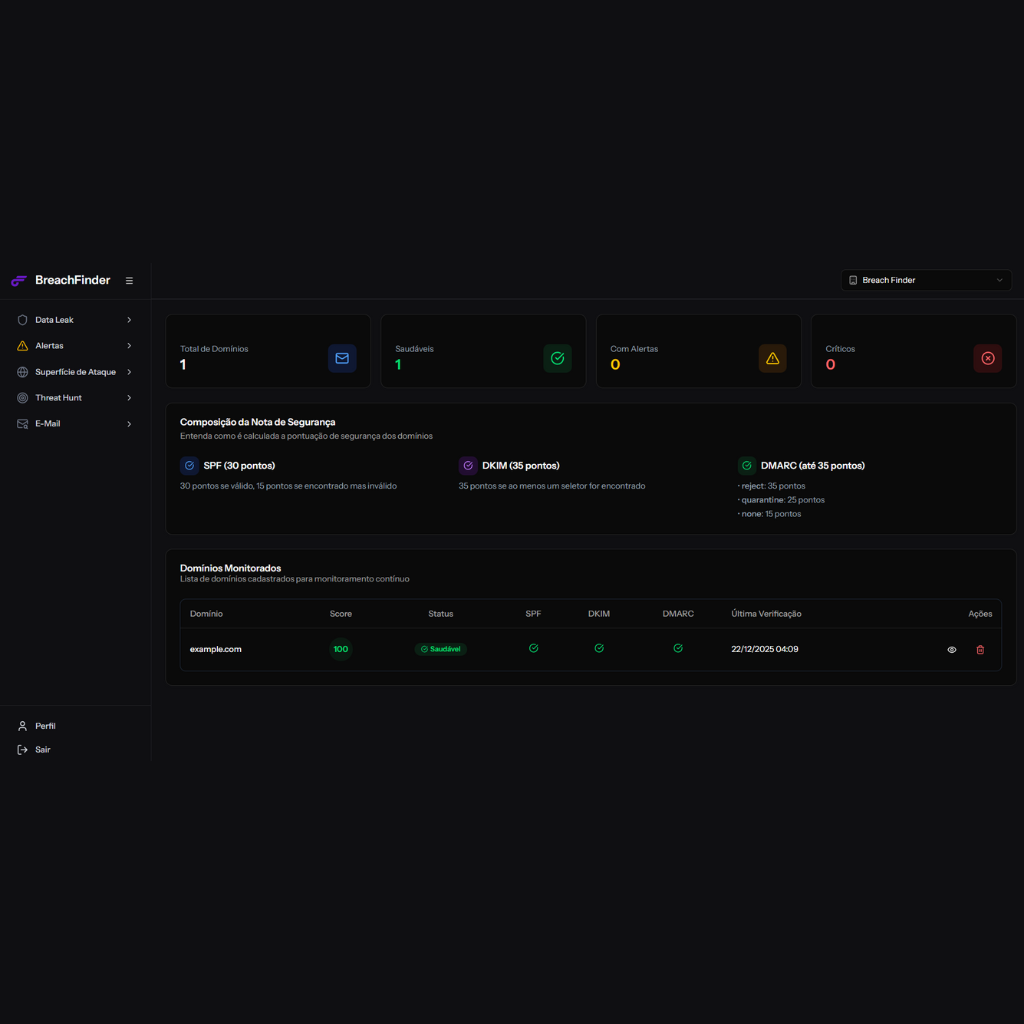Click the envelope icon in Total de Domínios

point(342,358)
